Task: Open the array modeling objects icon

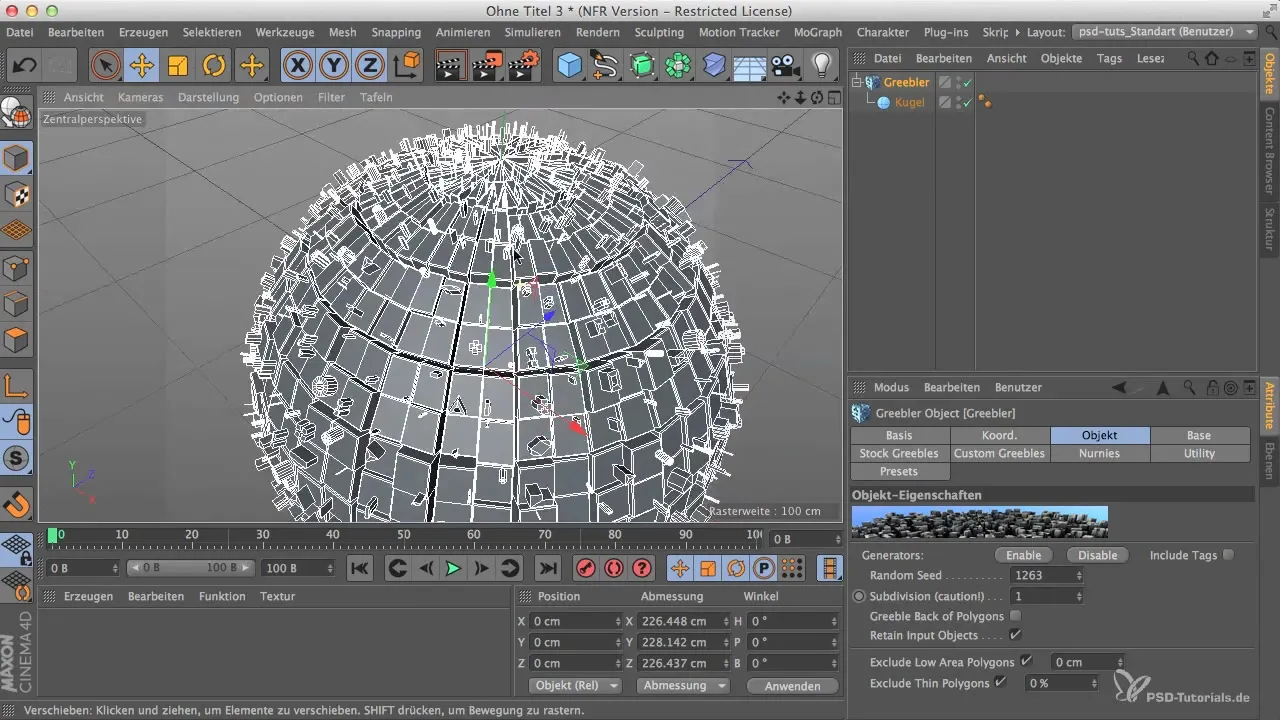Action: [x=678, y=66]
